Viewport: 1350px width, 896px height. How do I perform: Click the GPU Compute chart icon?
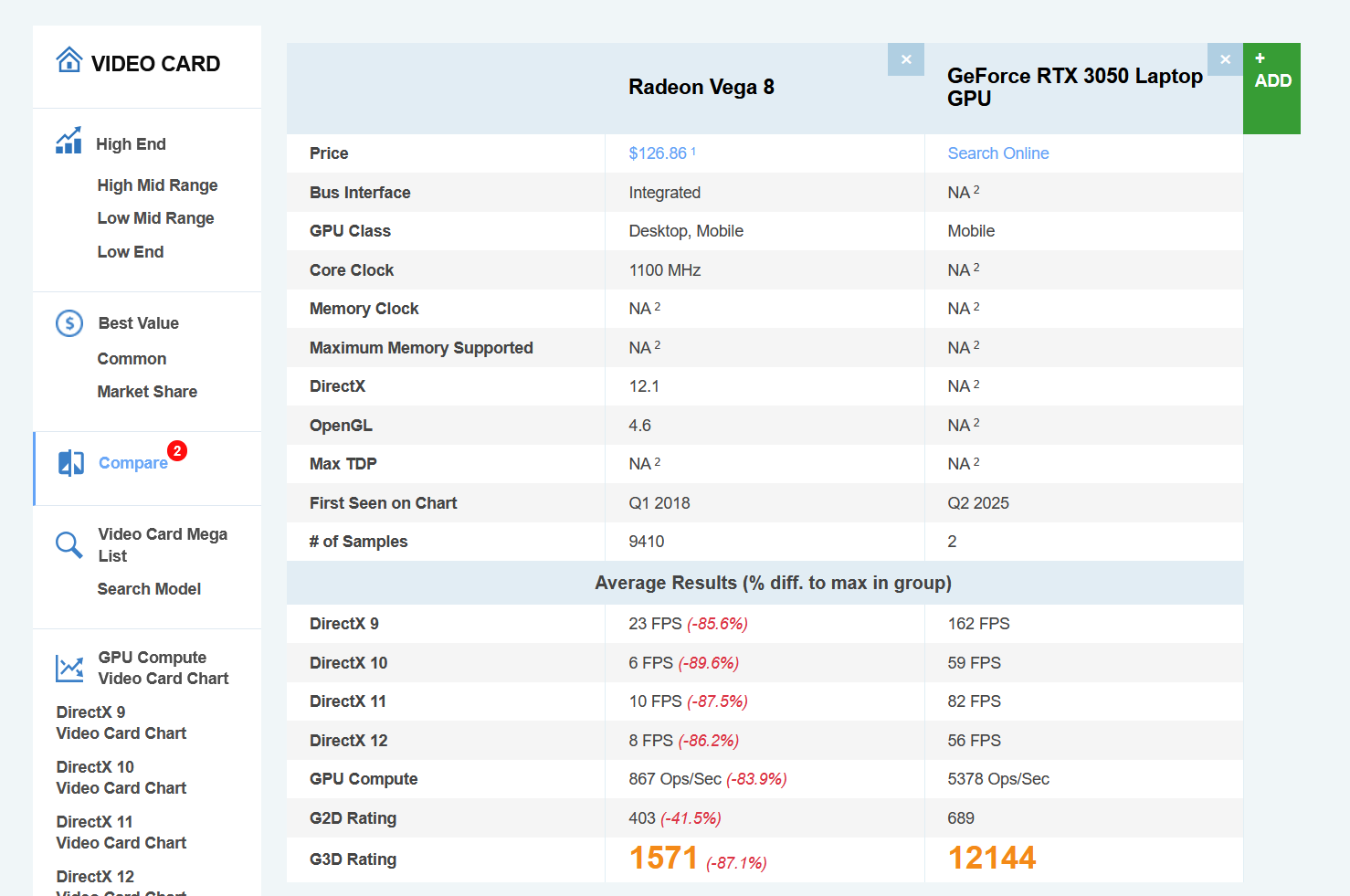[69, 669]
